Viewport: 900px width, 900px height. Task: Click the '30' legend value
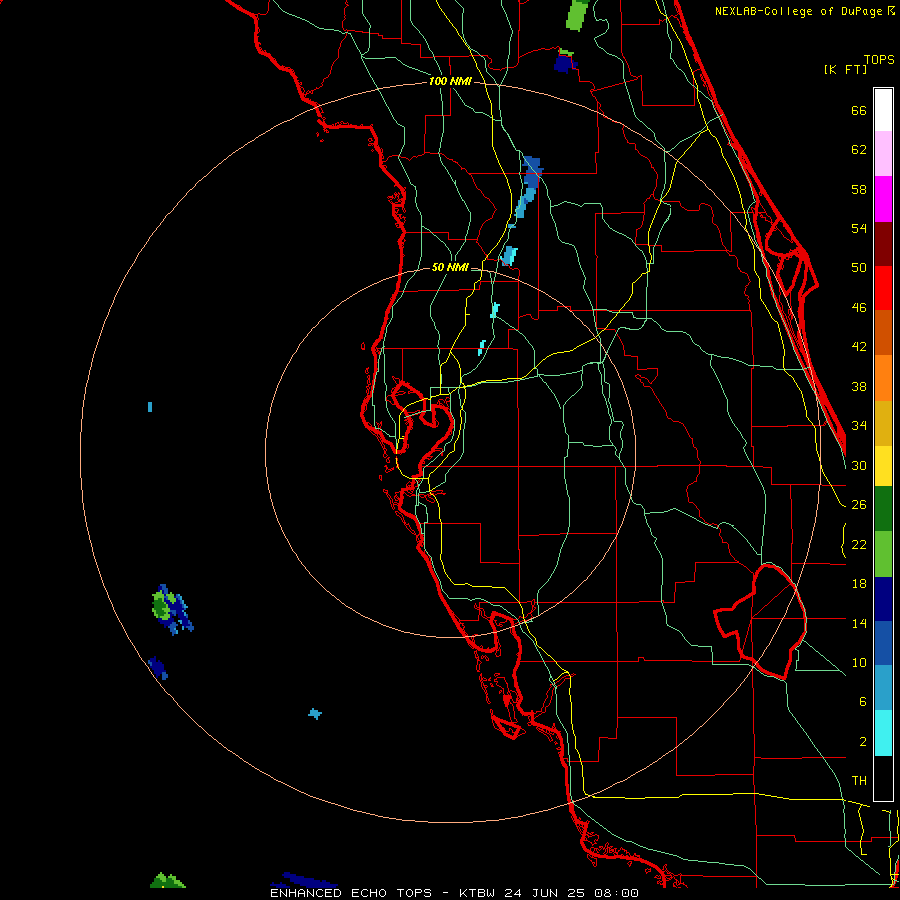click(859, 465)
